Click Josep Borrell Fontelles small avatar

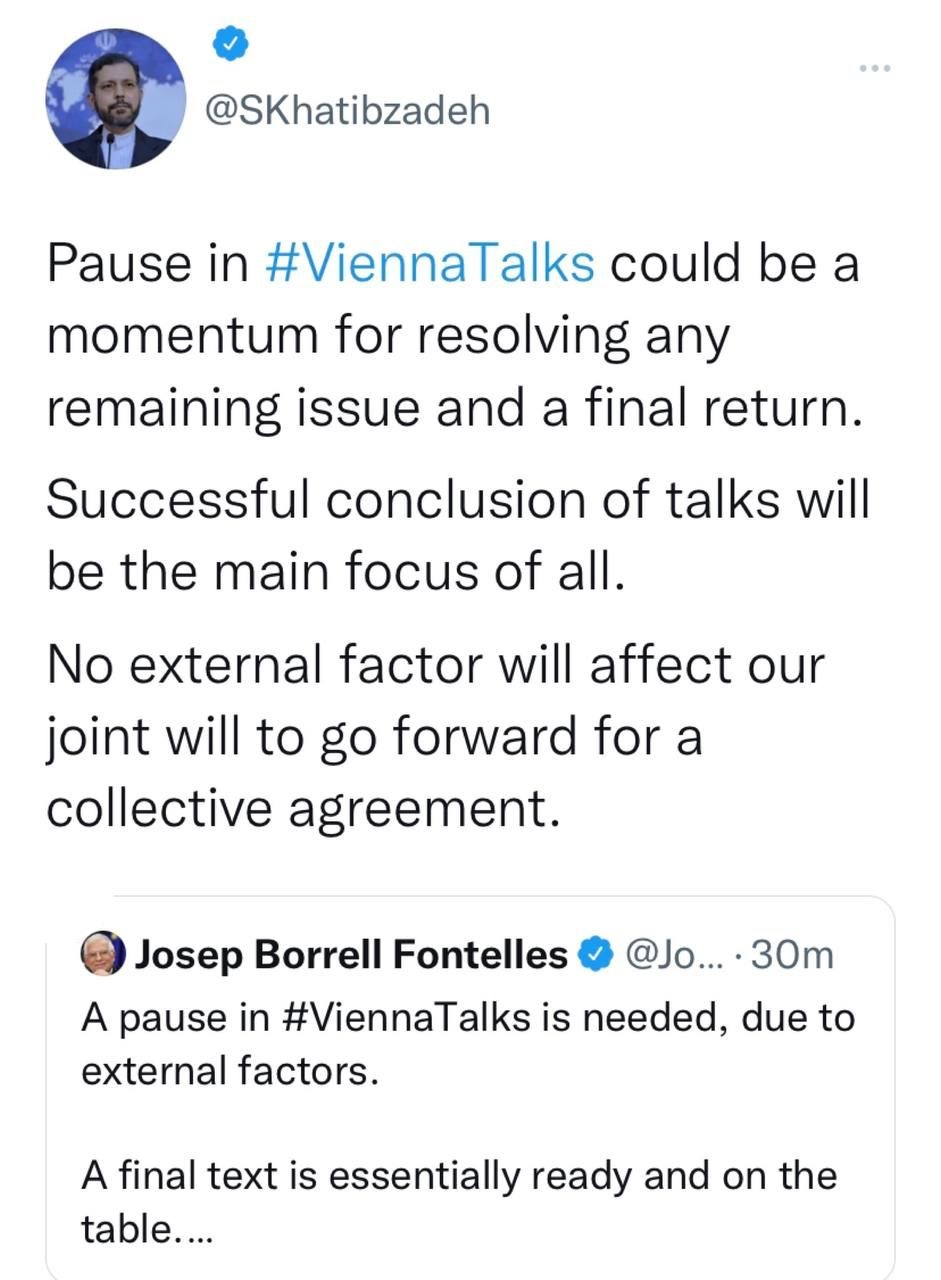click(x=103, y=955)
